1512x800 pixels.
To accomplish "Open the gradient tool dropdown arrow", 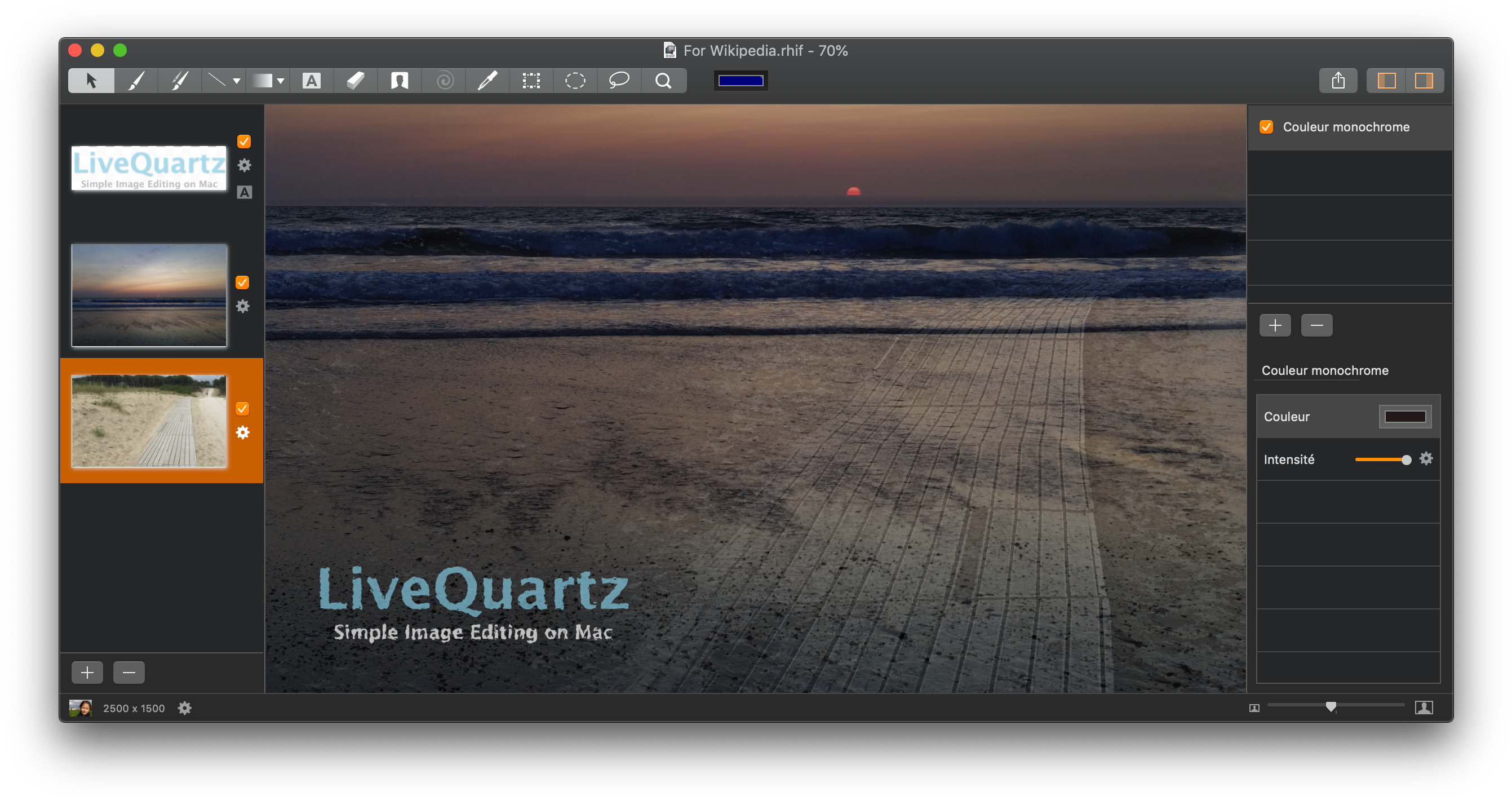I will 281,81.
